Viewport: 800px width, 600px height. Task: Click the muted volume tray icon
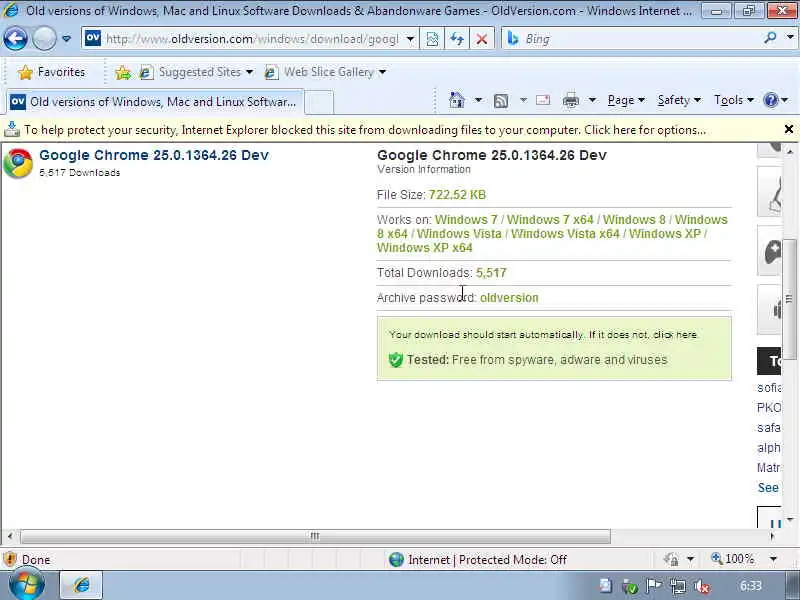click(x=702, y=587)
